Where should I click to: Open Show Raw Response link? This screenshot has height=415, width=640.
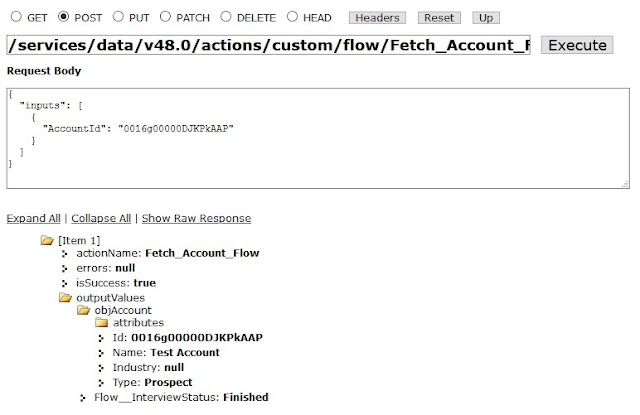tap(196, 218)
